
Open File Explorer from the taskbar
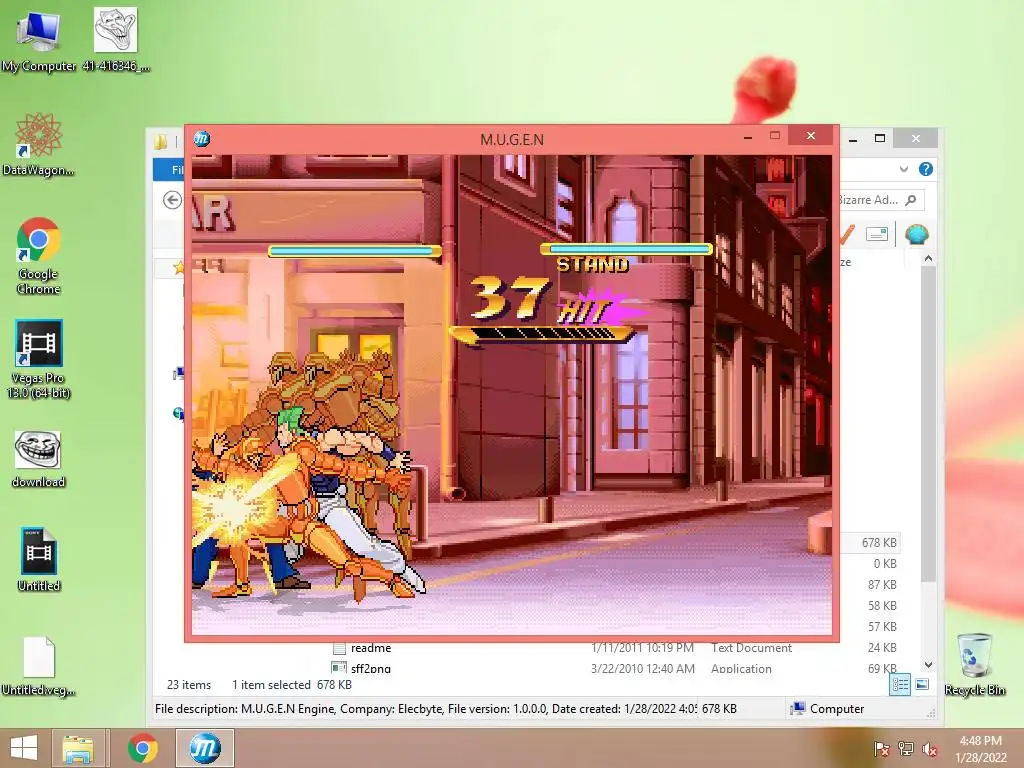coord(78,748)
